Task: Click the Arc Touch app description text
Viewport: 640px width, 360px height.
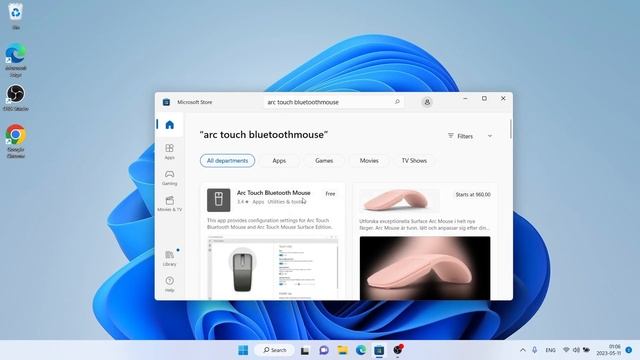Action: click(x=270, y=224)
